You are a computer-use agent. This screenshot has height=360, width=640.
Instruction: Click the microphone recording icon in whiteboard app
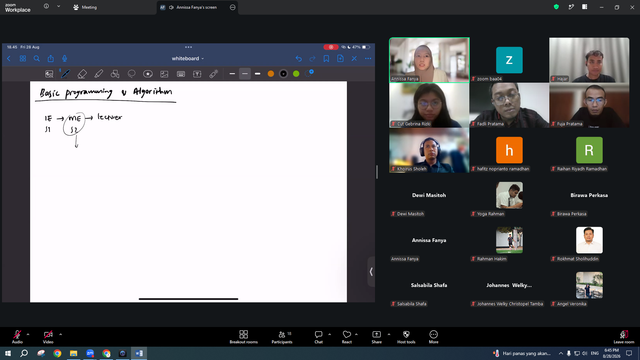click(64, 59)
